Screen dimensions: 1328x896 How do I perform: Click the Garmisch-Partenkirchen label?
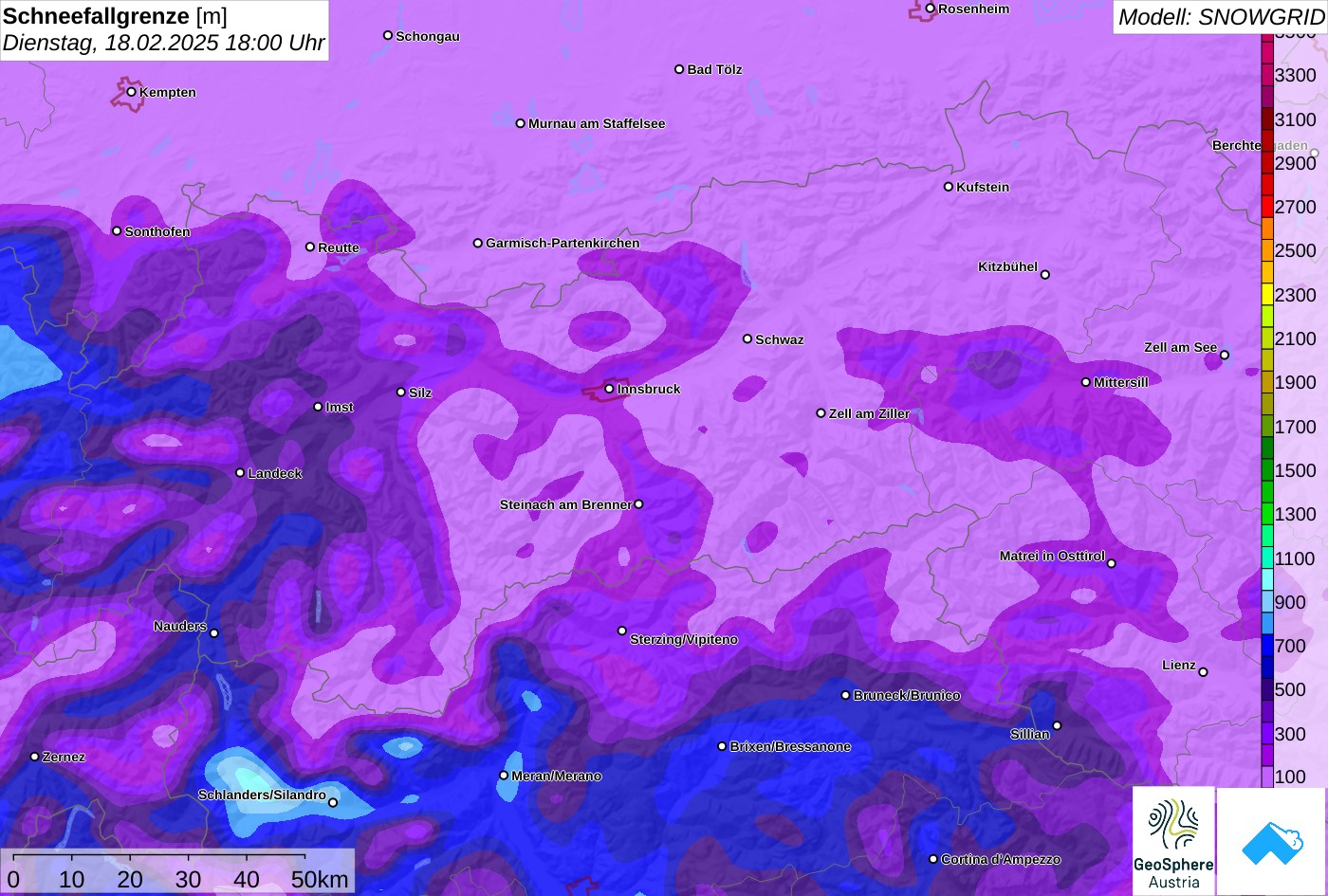[x=563, y=243]
